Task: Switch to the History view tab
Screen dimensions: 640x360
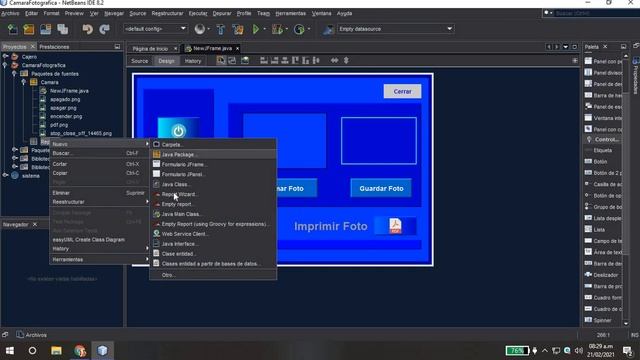Action: coord(193,61)
